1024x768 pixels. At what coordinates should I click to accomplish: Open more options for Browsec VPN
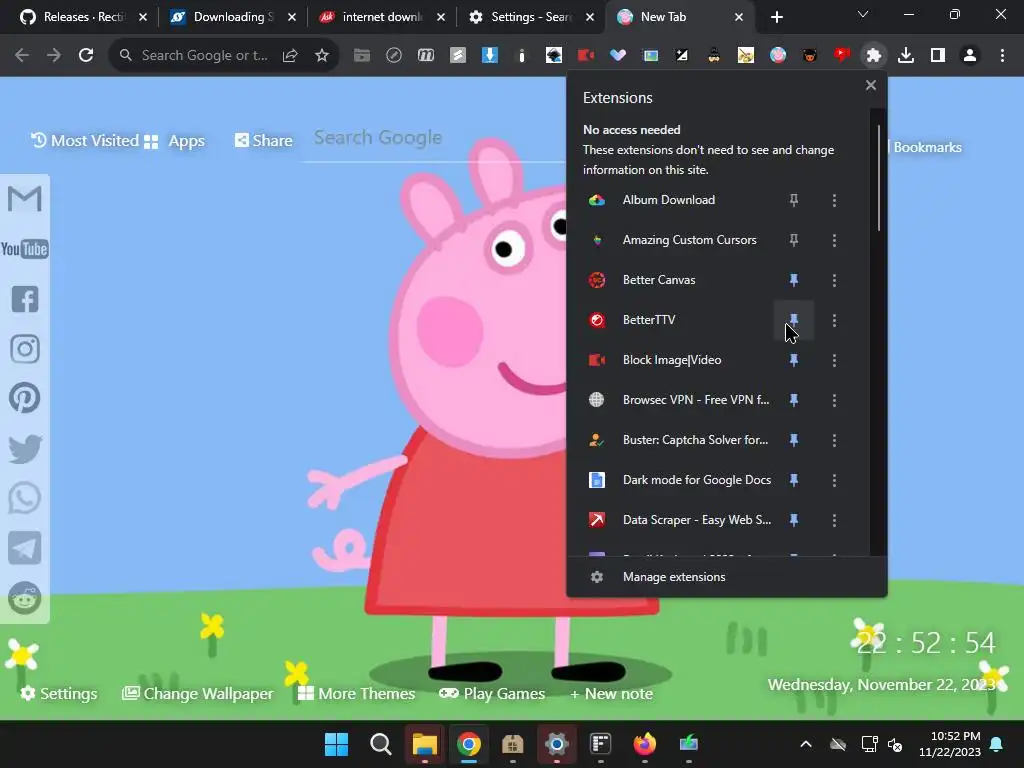[834, 400]
